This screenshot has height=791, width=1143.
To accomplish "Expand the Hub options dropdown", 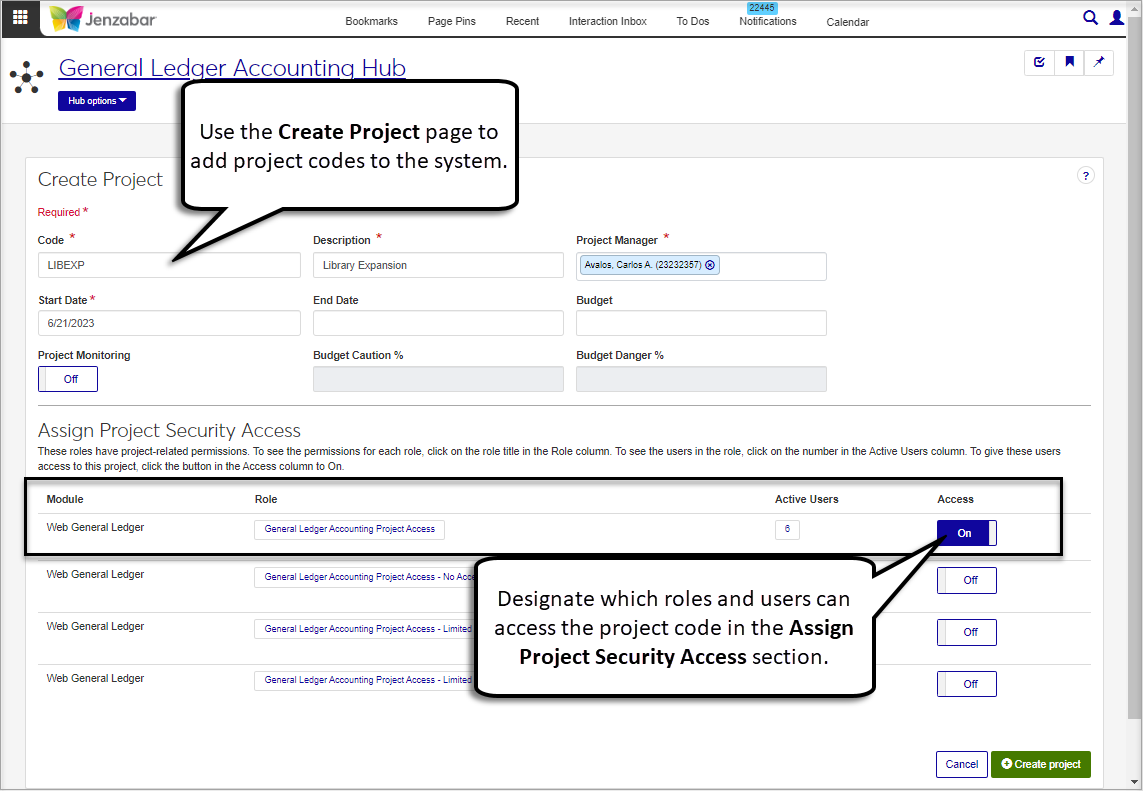I will tap(97, 101).
